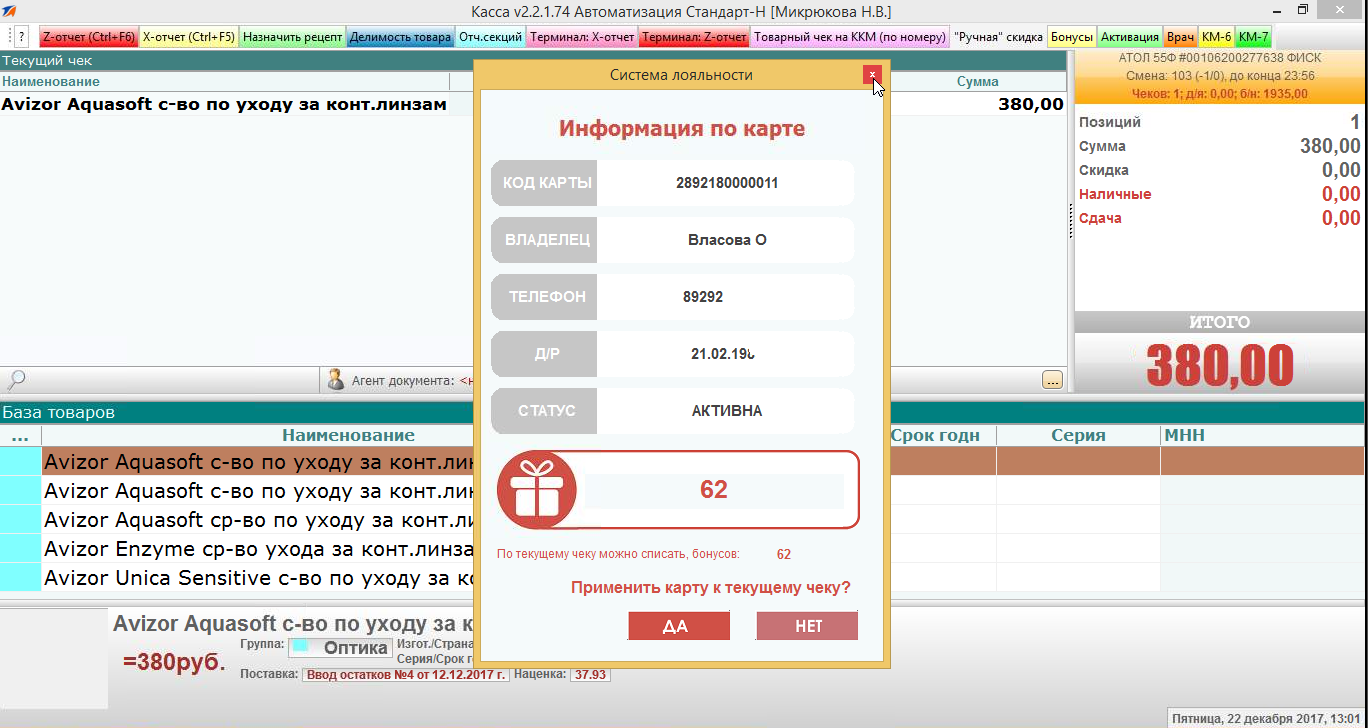Open Назначить рецепт from the toolbar
Screen dimensions: 1368x728
pos(292,37)
